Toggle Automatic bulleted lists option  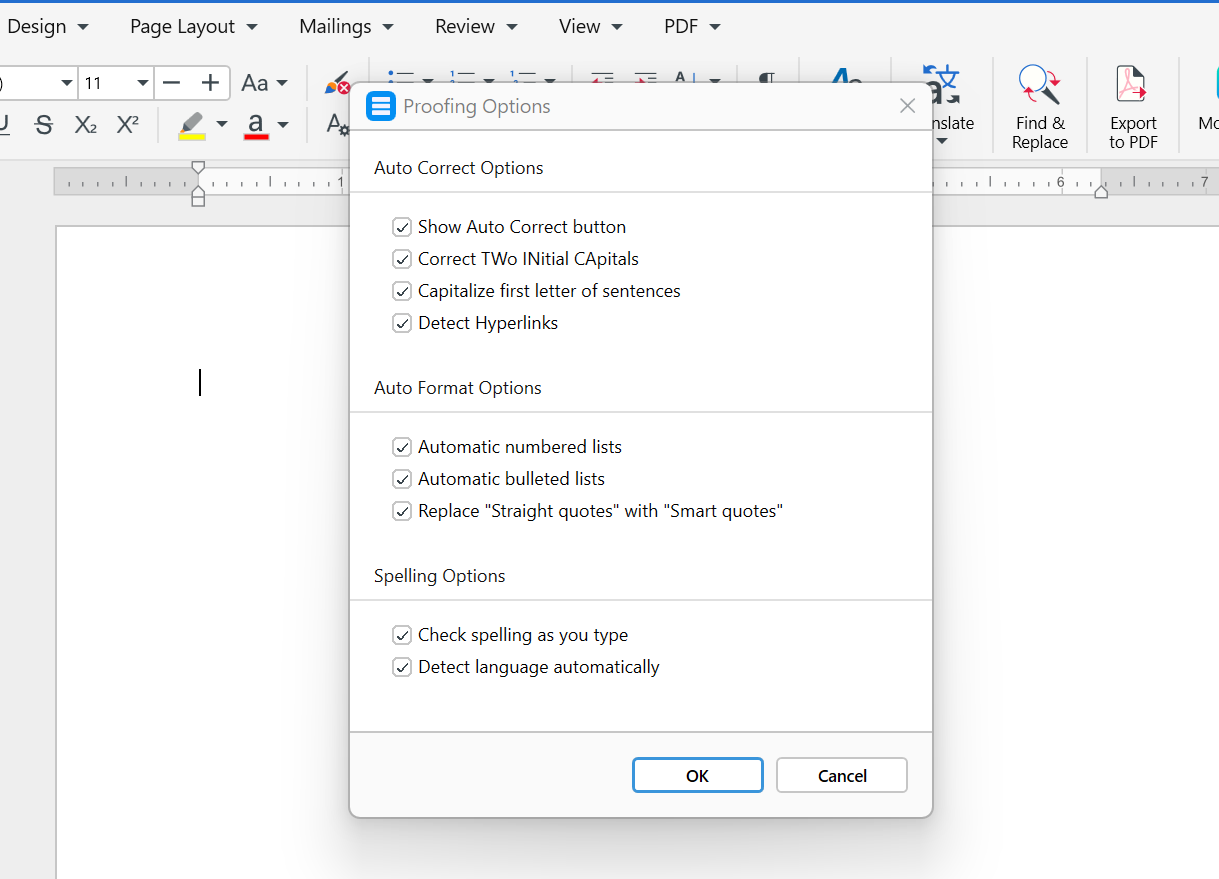coord(402,479)
